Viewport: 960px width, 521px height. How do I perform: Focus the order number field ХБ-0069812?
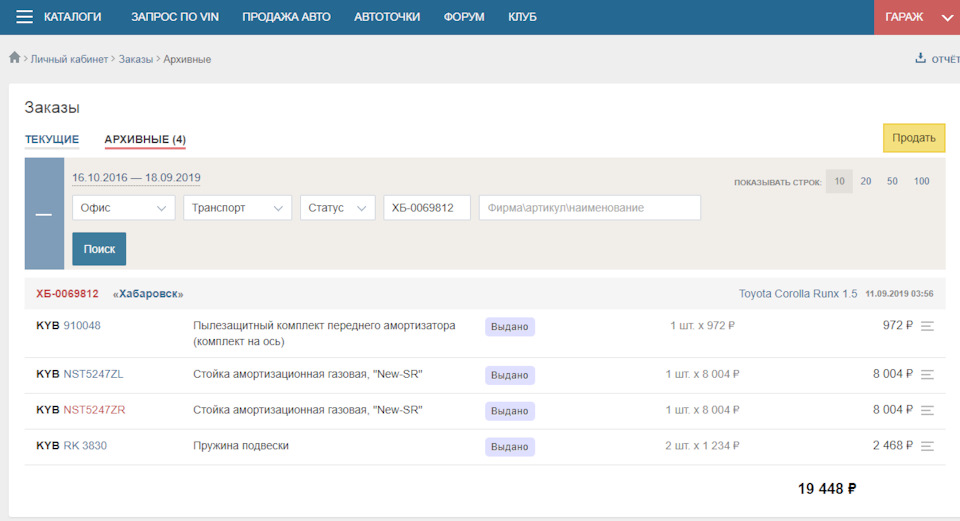click(427, 208)
